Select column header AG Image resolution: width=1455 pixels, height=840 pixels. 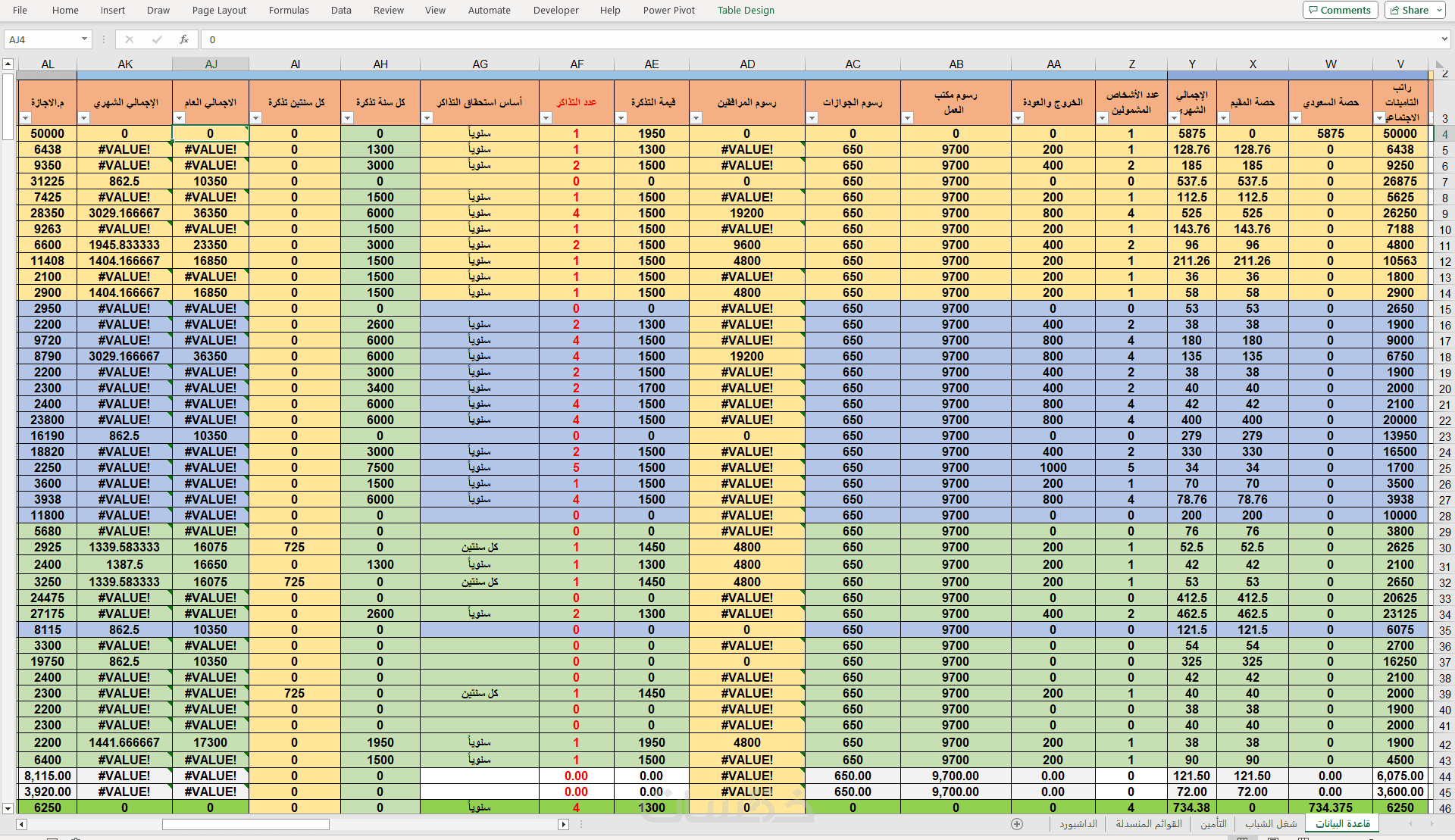[480, 64]
